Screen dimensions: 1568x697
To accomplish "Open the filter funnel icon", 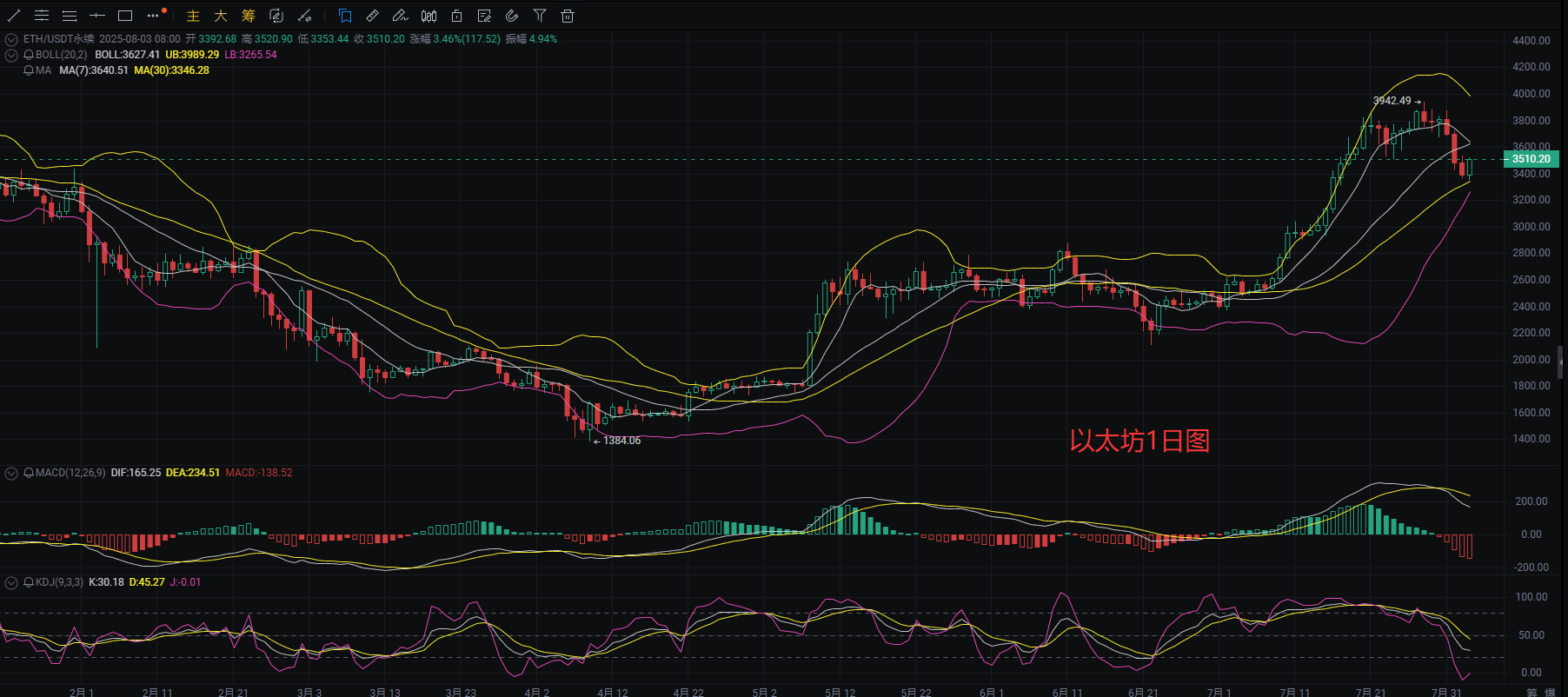I will click(540, 16).
